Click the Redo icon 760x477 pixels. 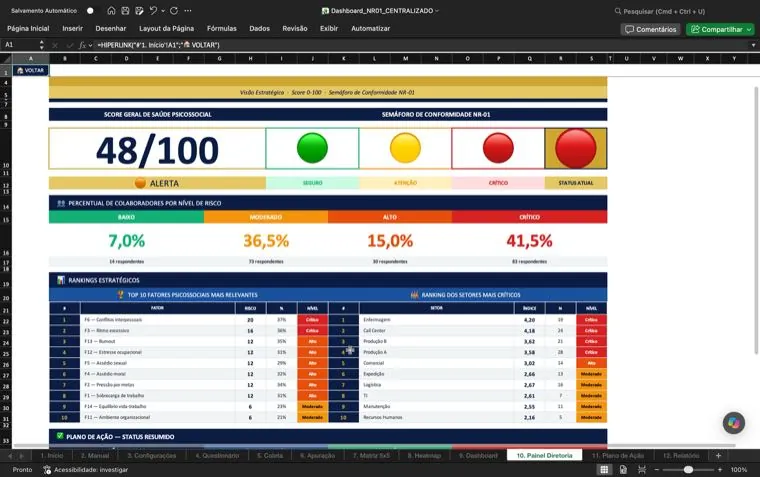tap(174, 11)
